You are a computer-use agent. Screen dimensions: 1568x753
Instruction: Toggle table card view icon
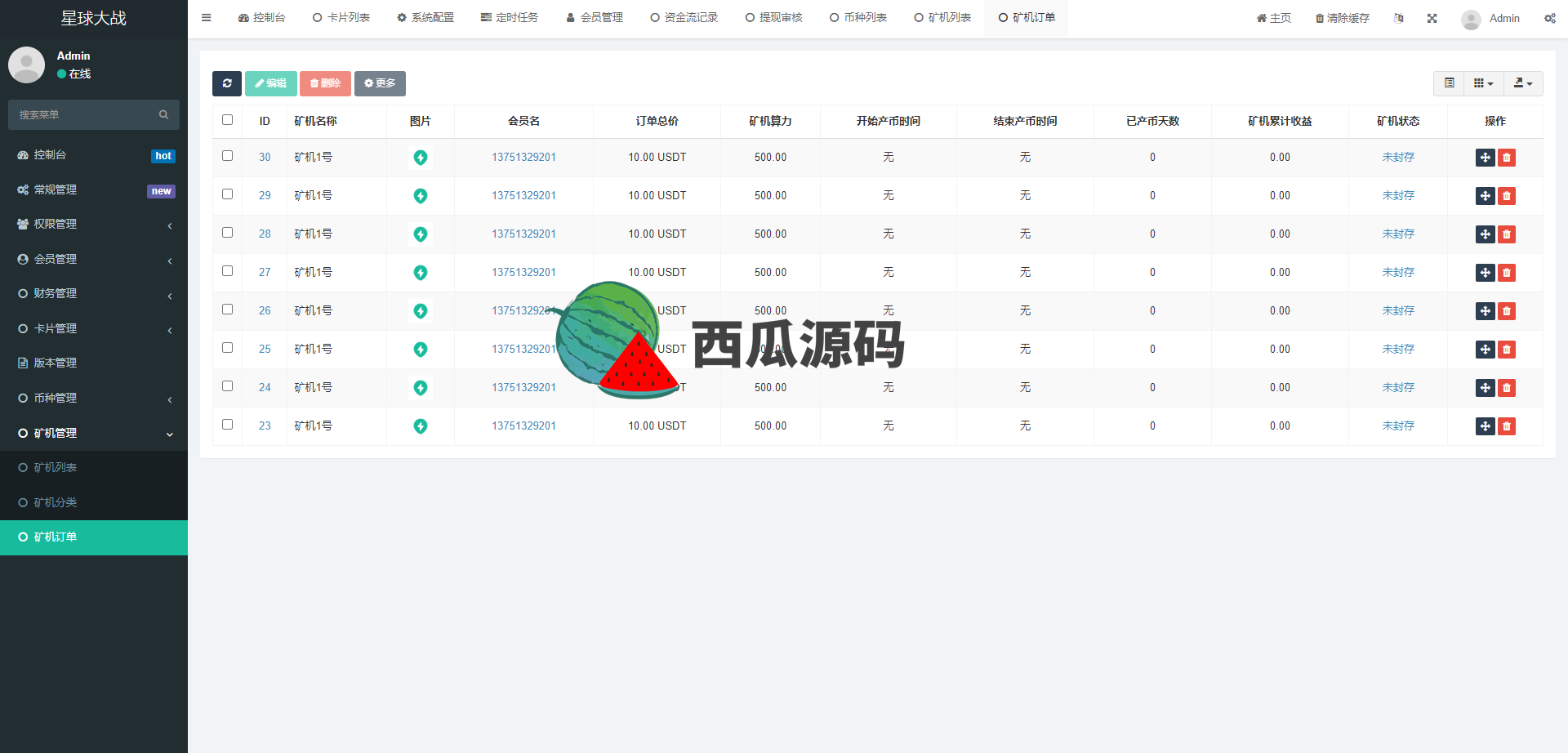[x=1450, y=83]
